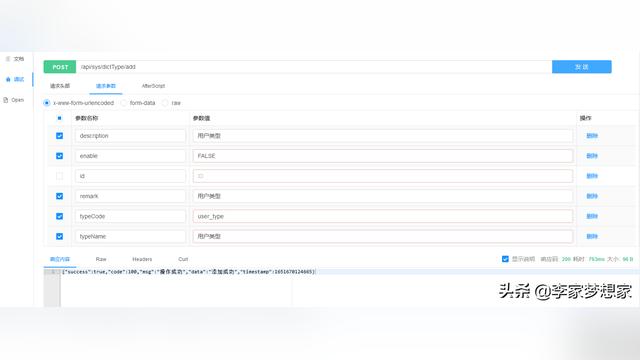The height and width of the screenshot is (360, 640).
Task: Open the Open sidebar item
Action: click(x=14, y=100)
